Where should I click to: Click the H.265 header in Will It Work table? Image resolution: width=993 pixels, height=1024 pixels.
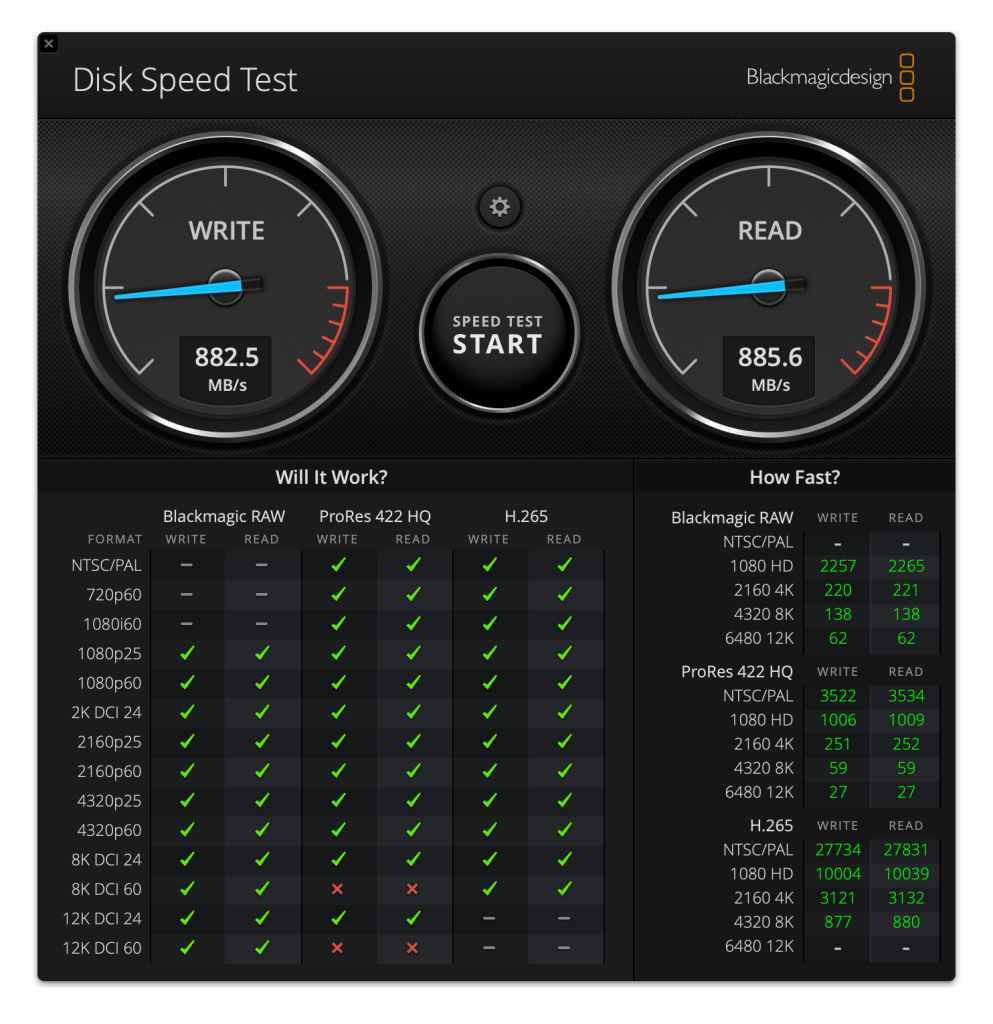(x=526, y=517)
